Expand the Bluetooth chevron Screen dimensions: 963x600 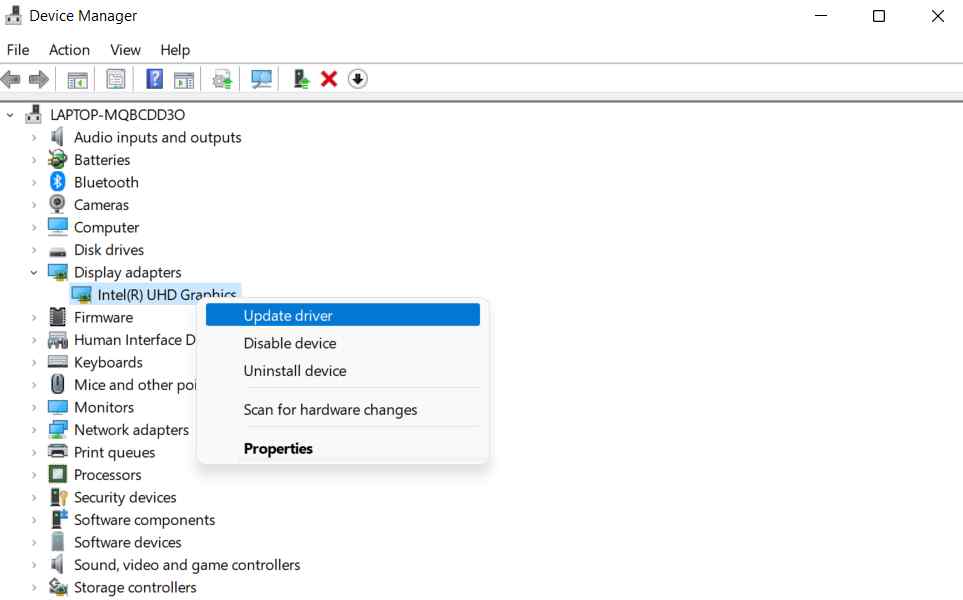click(x=34, y=182)
